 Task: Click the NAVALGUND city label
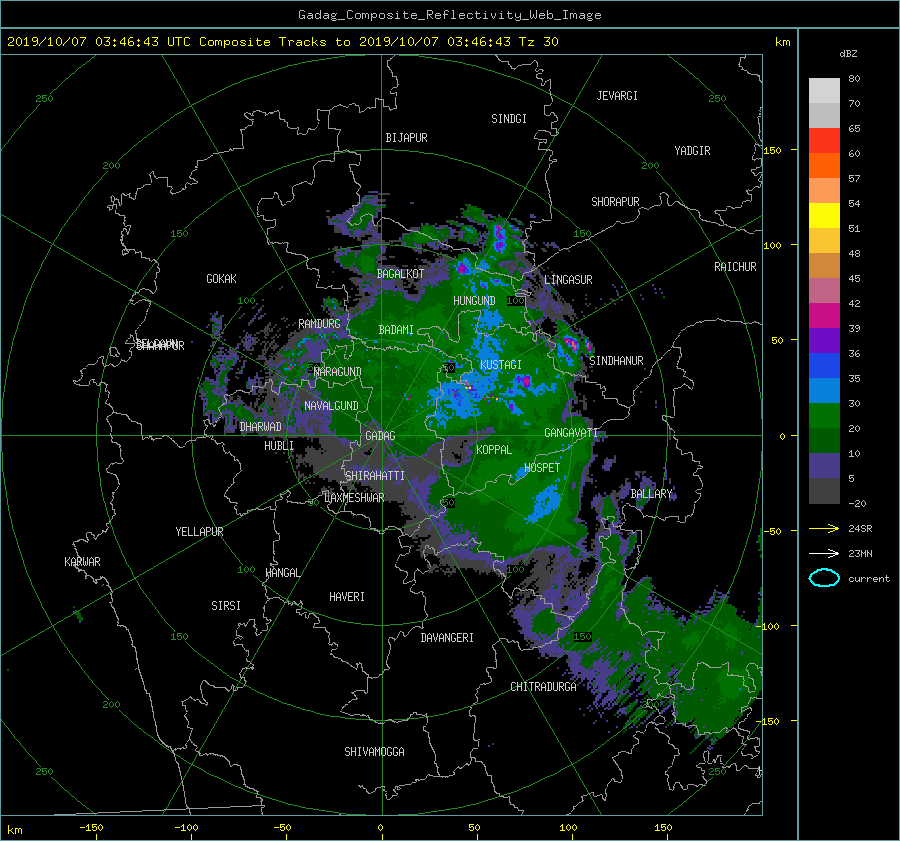pos(331,406)
